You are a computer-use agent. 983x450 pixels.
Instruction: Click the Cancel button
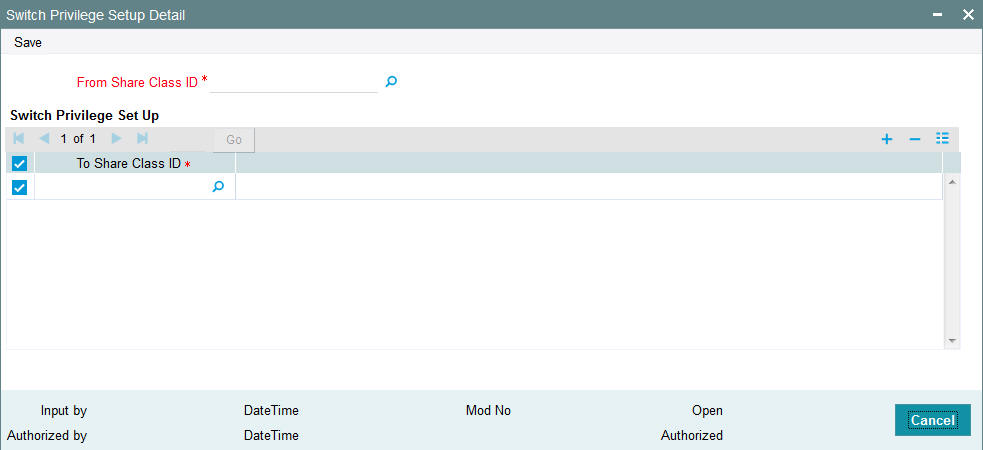click(933, 420)
